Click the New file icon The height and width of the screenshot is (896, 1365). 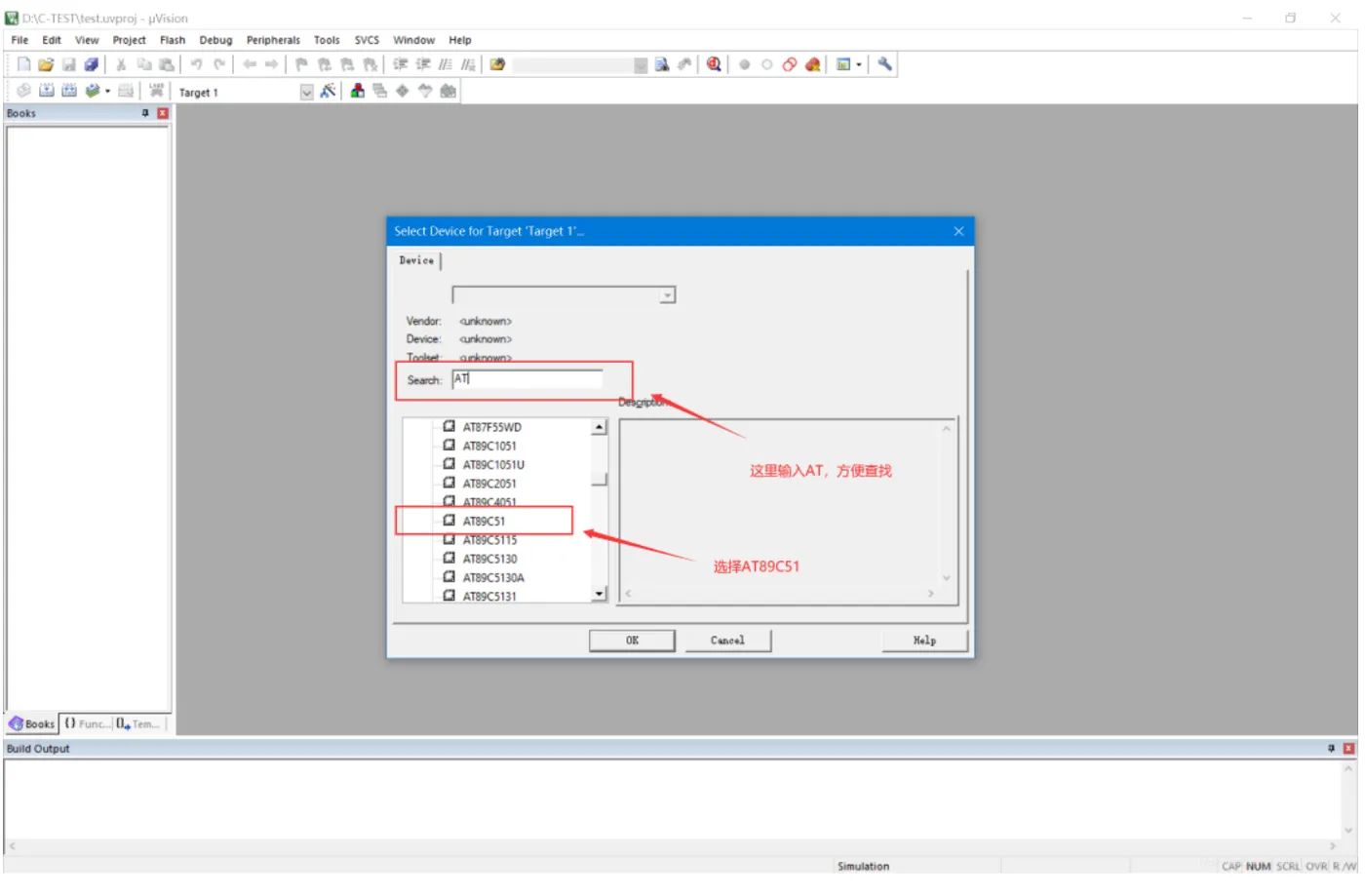click(23, 64)
